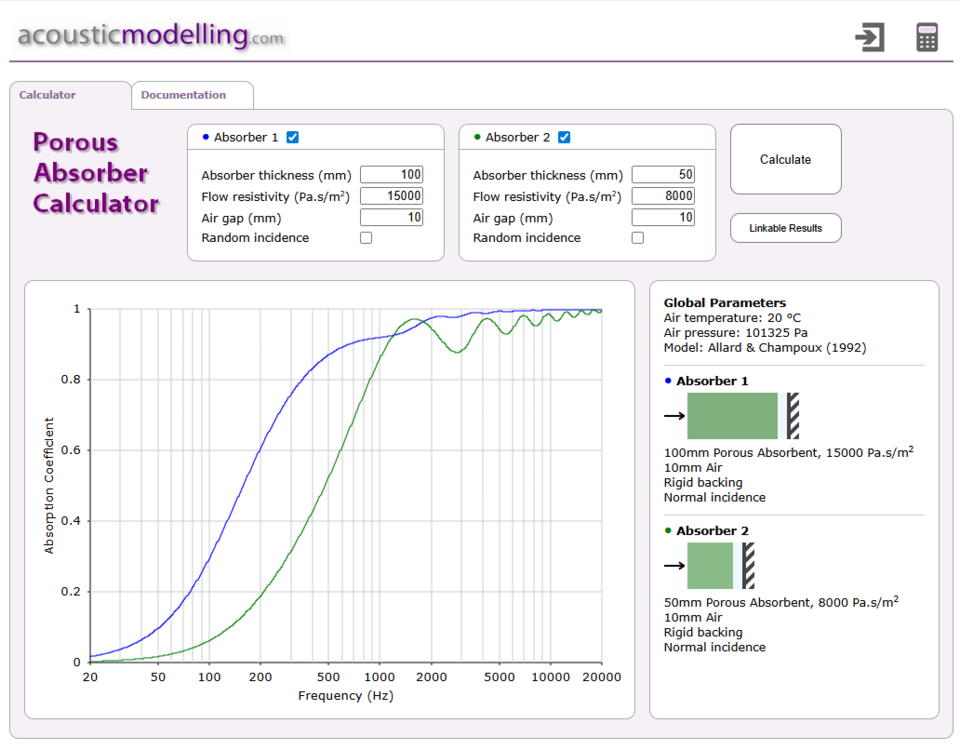960x750 pixels.
Task: Click the acousticmodelling.com logo
Action: 151,35
